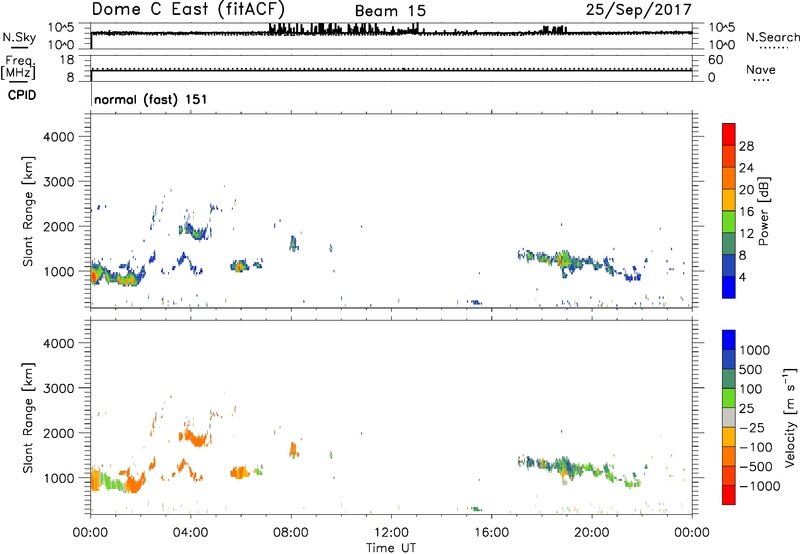
Task: Pick the red top swatch of Power colorbar
Action: pos(729,134)
